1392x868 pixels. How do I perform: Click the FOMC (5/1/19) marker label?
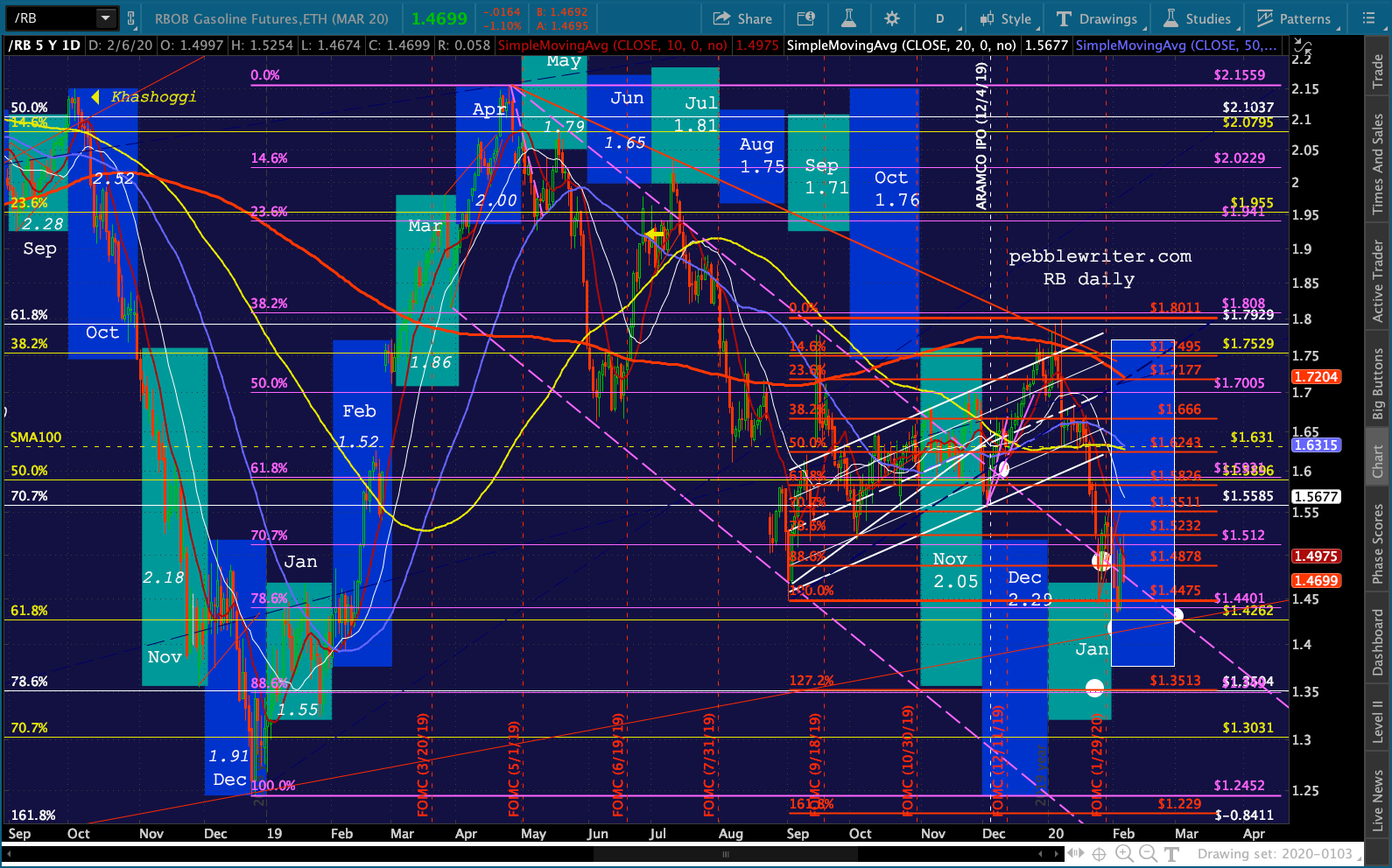(514, 768)
